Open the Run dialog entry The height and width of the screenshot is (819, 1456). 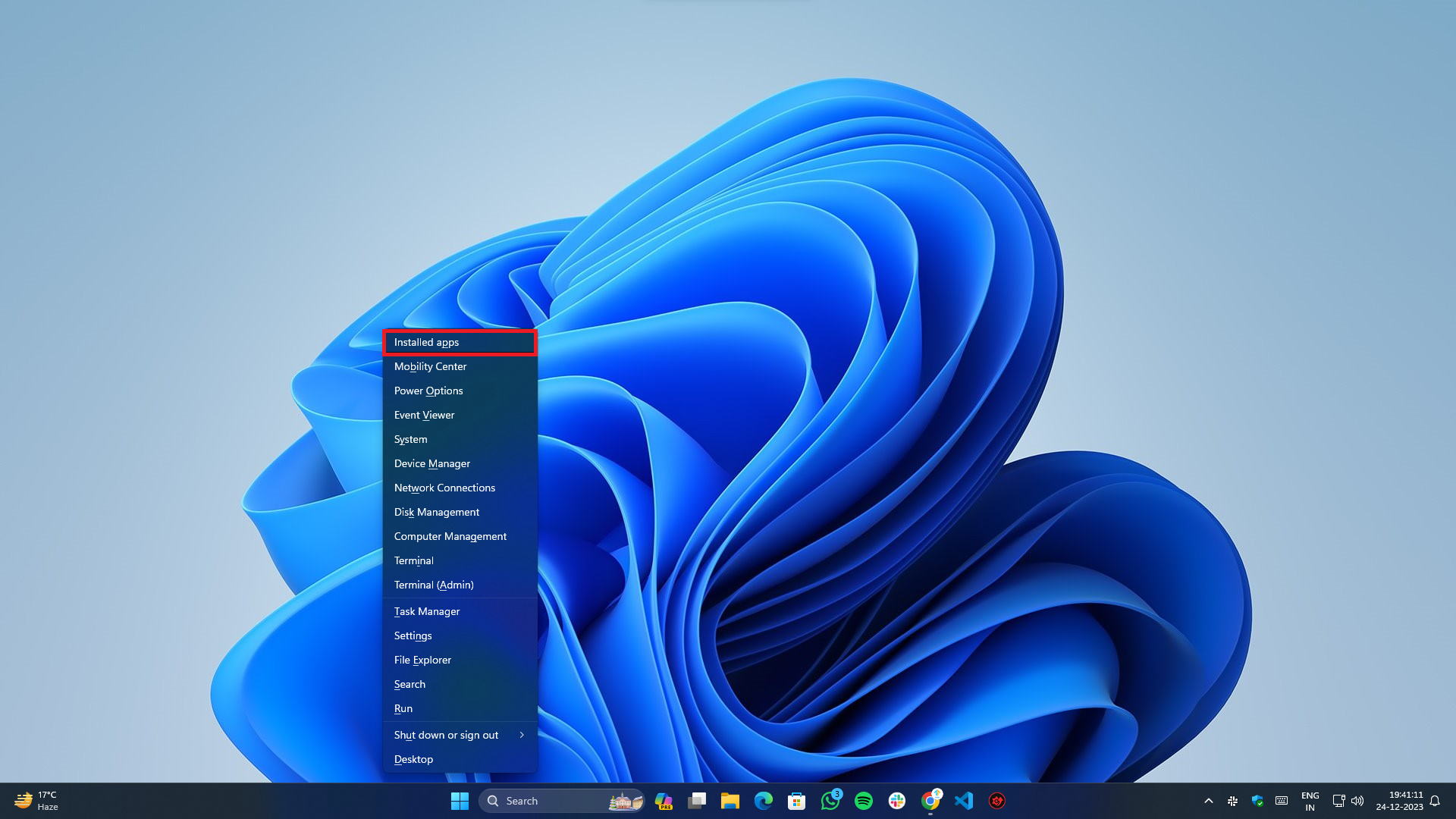coord(460,708)
